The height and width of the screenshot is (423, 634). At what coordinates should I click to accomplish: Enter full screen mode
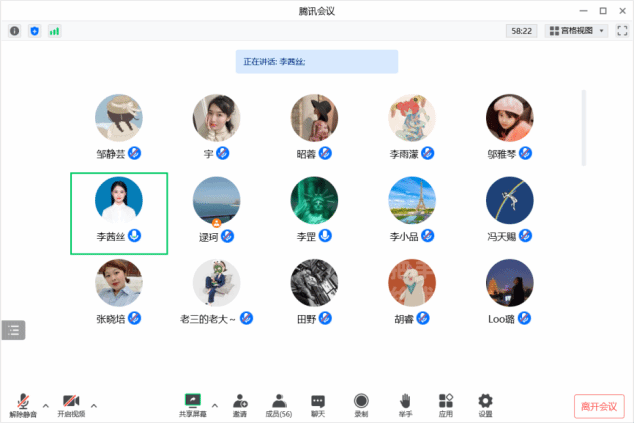coord(622,31)
